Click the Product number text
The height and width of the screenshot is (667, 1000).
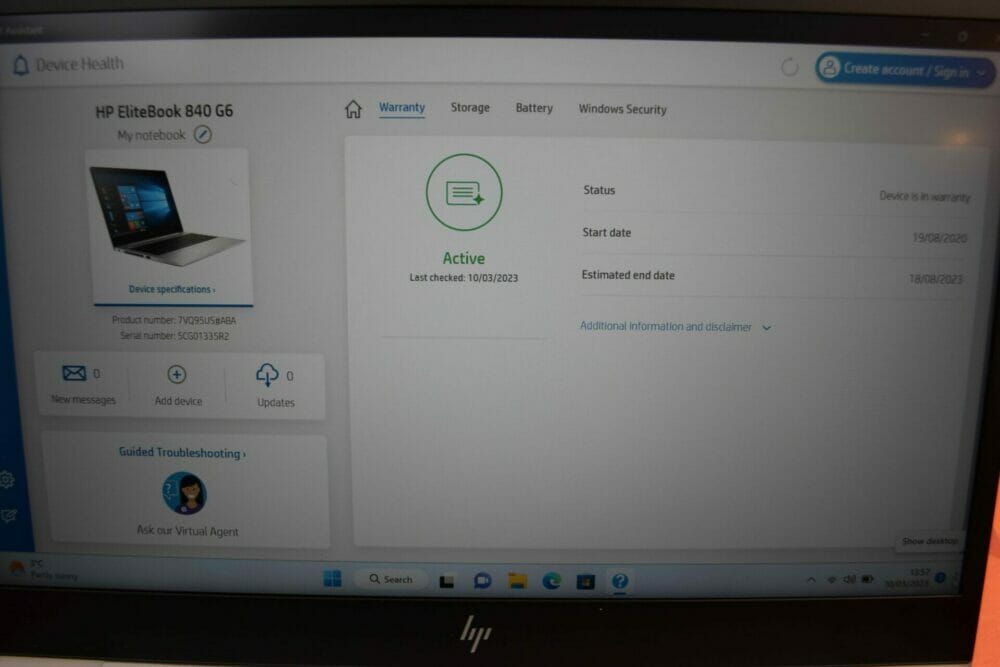point(174,320)
